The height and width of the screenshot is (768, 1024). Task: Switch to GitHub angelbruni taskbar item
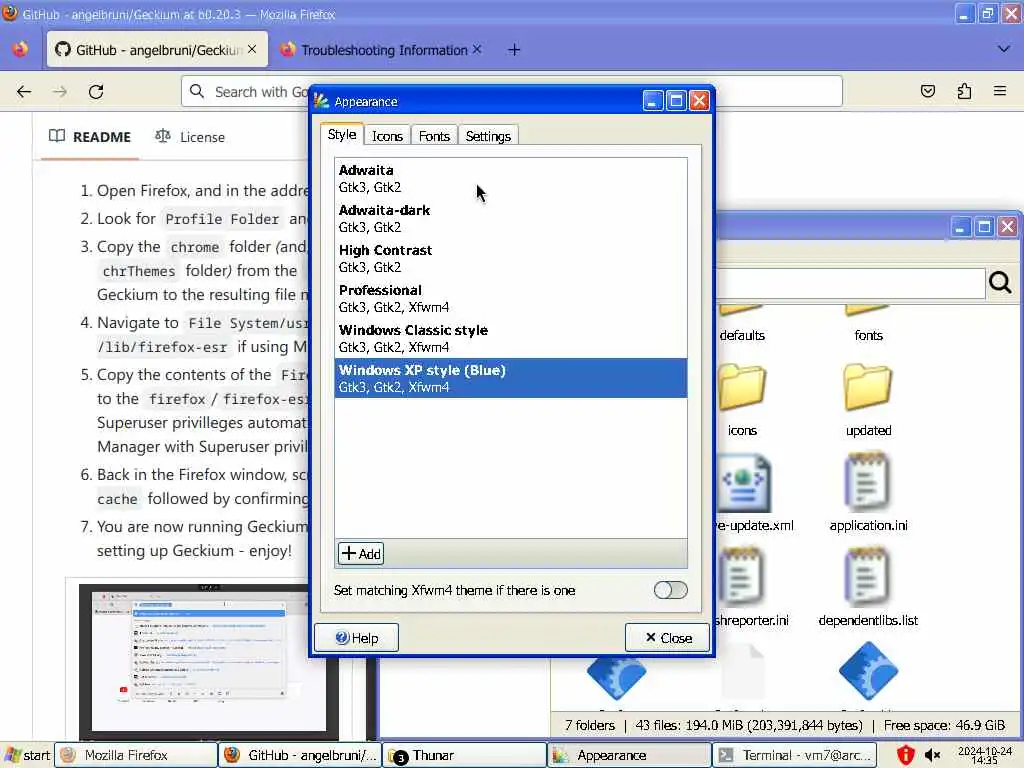click(300, 755)
